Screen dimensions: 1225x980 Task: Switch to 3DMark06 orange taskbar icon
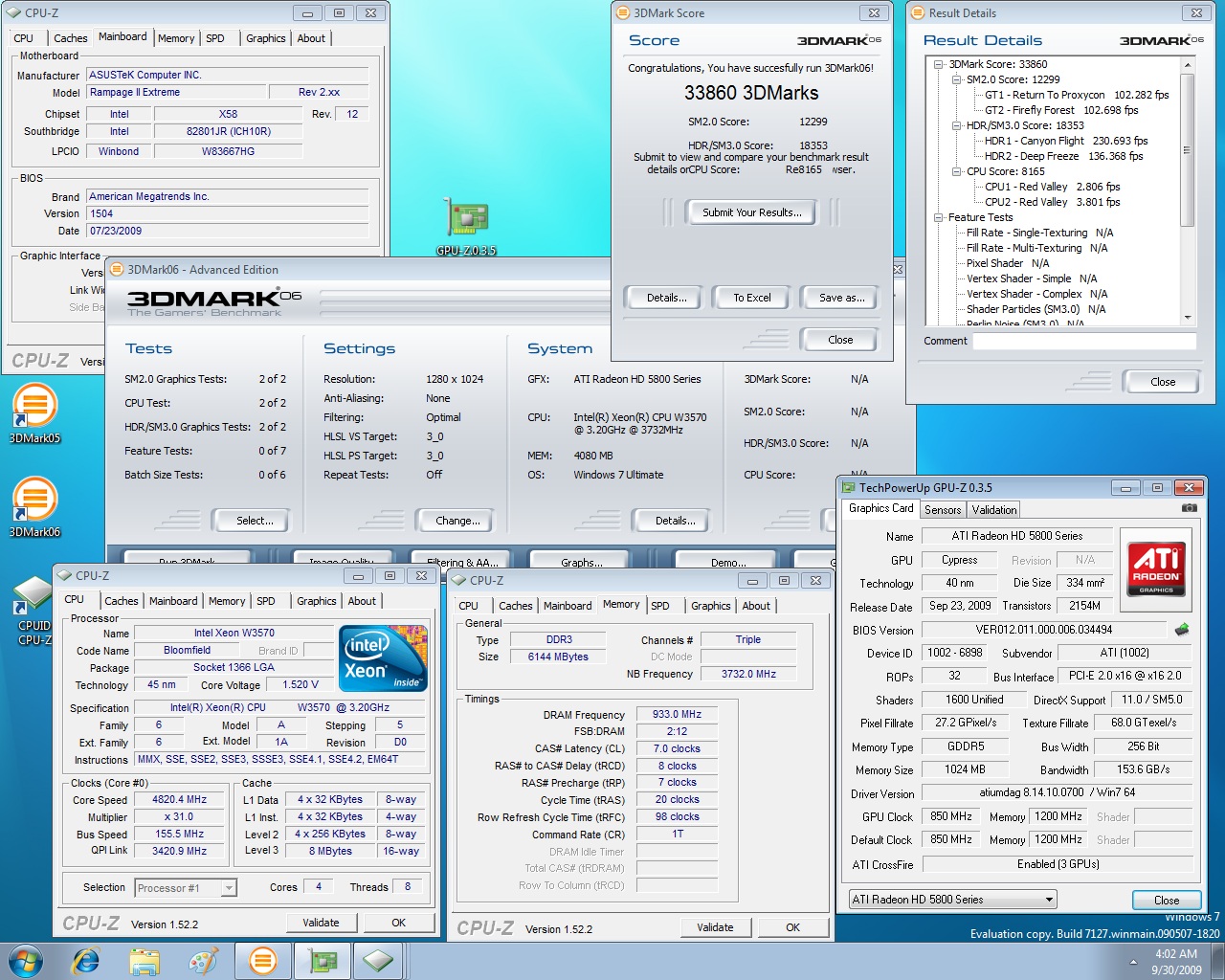tap(262, 961)
